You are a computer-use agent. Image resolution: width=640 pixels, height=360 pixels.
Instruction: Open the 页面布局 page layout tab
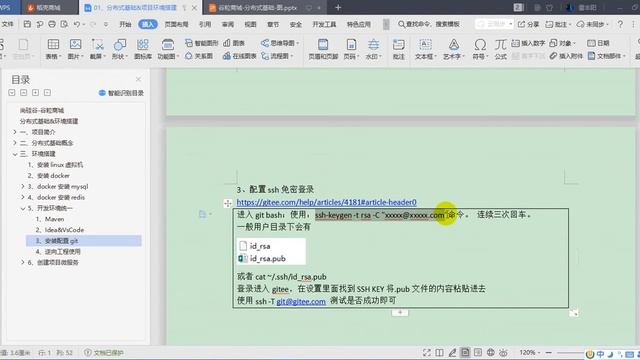click(x=176, y=24)
